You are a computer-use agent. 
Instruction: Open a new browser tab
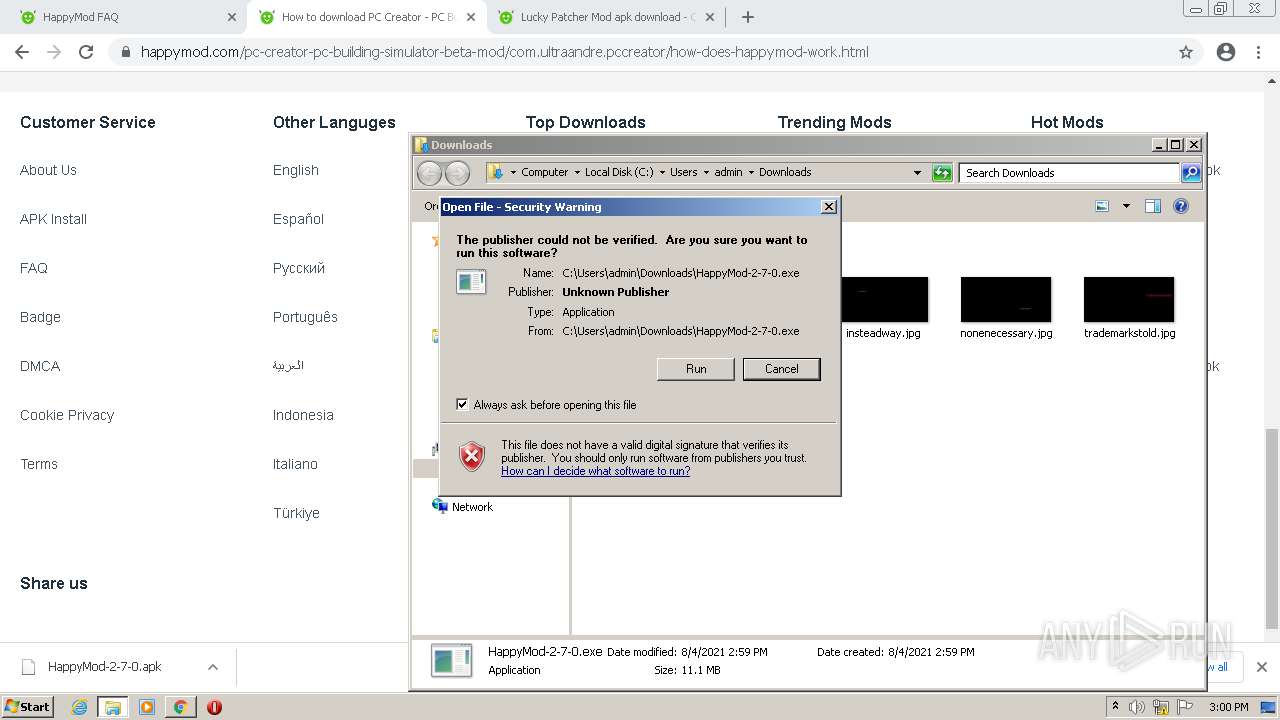[x=748, y=17]
